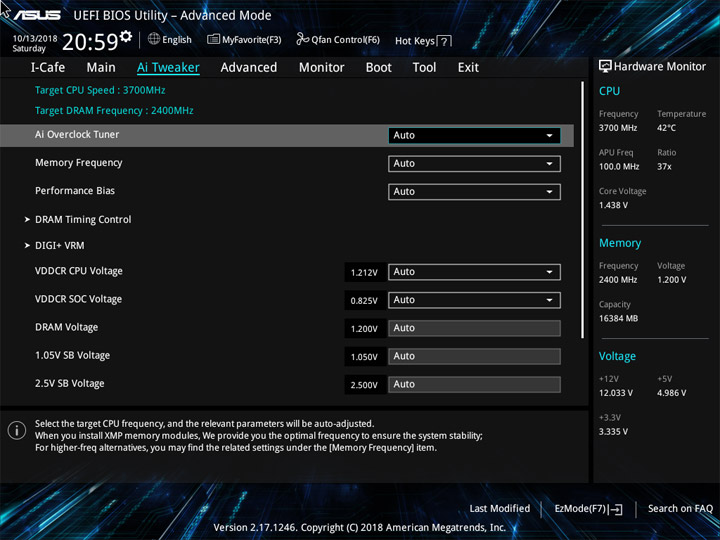Click the 10/13/2018 Saturday date
This screenshot has width=720, height=540.
point(35,43)
